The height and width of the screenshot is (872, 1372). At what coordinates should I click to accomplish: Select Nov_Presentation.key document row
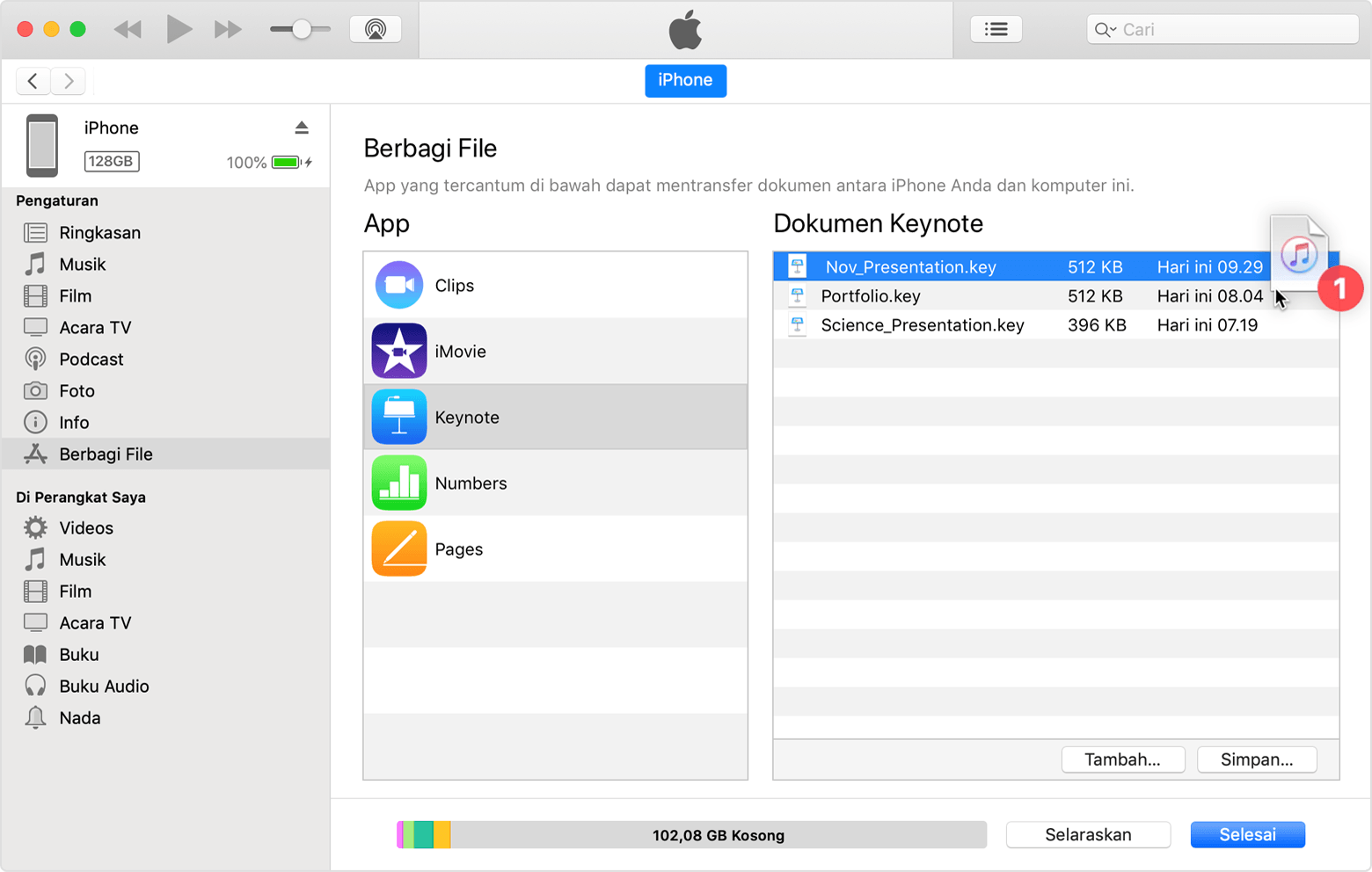click(1055, 266)
